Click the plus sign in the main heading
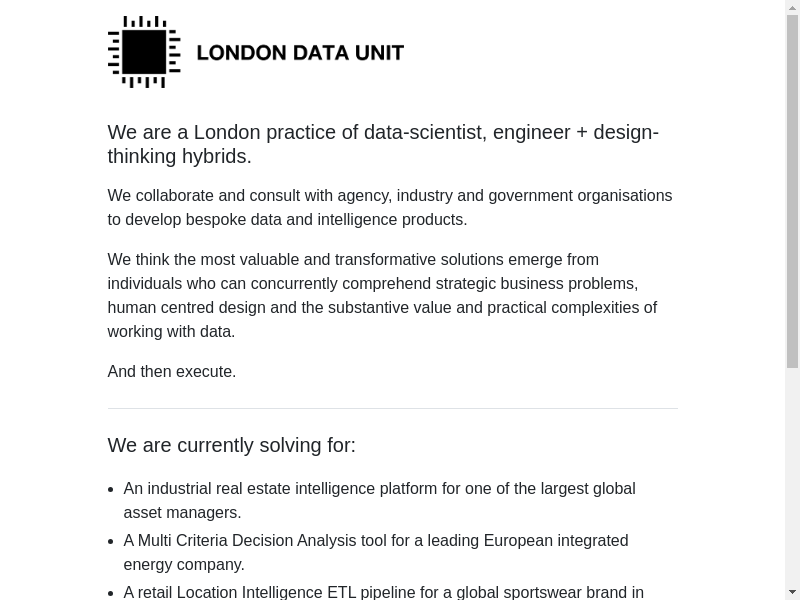800x600 pixels. 582,133
